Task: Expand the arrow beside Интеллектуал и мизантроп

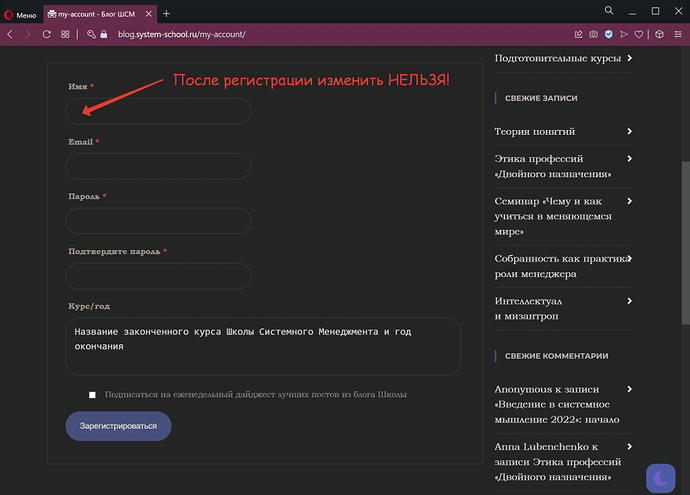Action: (x=629, y=301)
